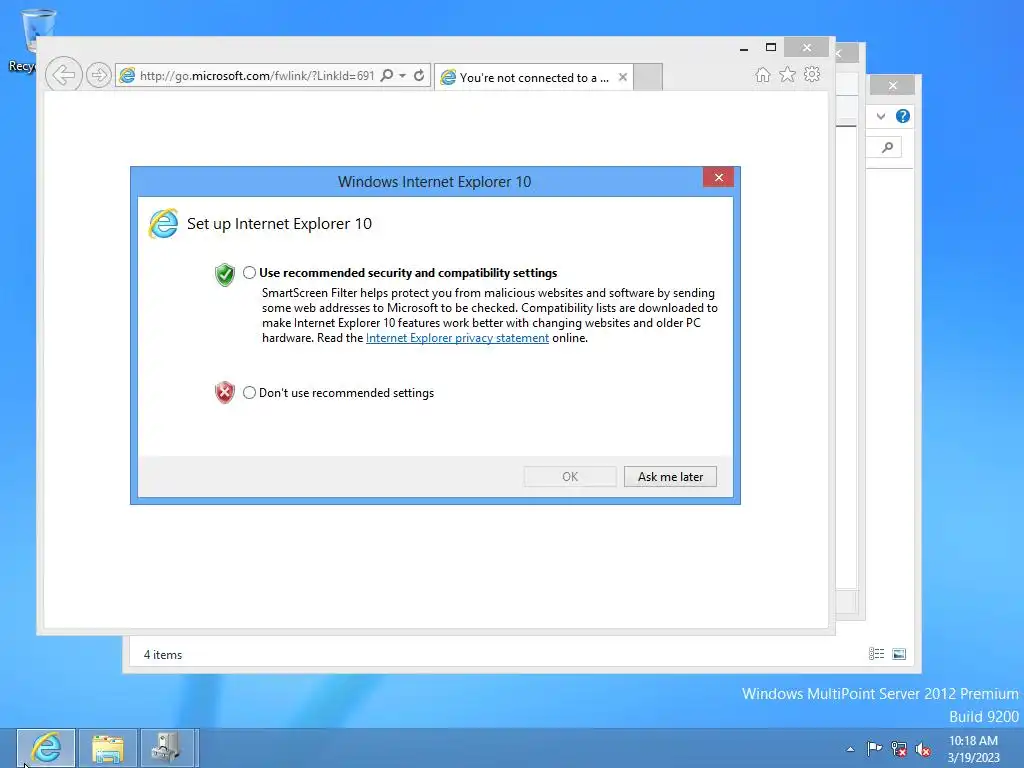The width and height of the screenshot is (1024, 768).
Task: Click the network status tray icon
Action: [899, 749]
